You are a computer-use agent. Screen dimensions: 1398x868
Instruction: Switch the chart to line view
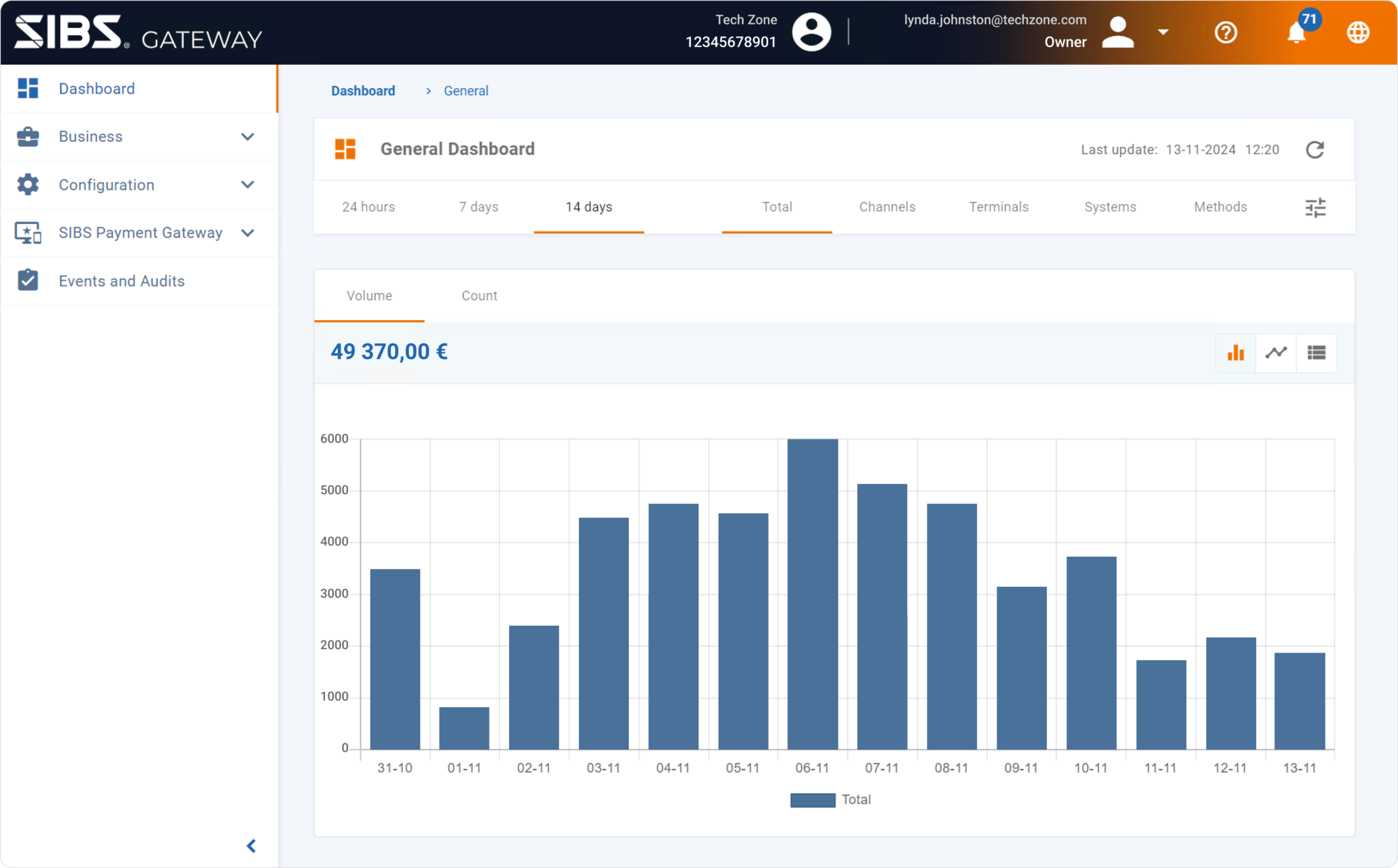(x=1276, y=353)
